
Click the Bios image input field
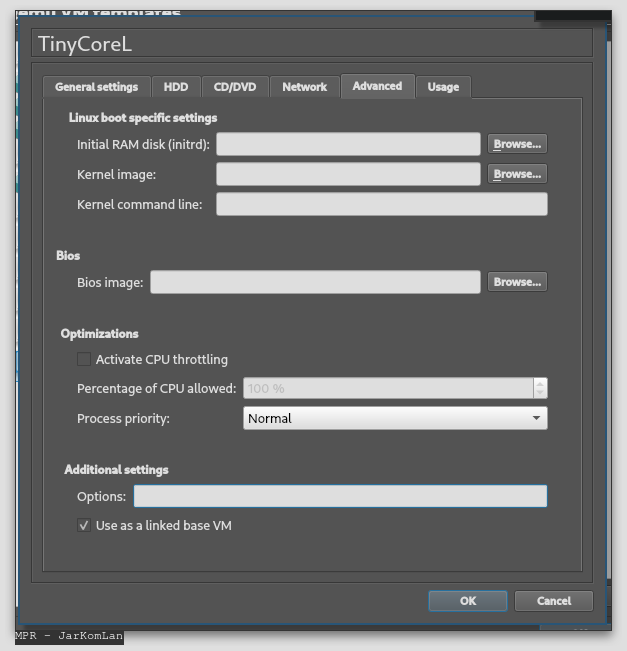point(315,282)
